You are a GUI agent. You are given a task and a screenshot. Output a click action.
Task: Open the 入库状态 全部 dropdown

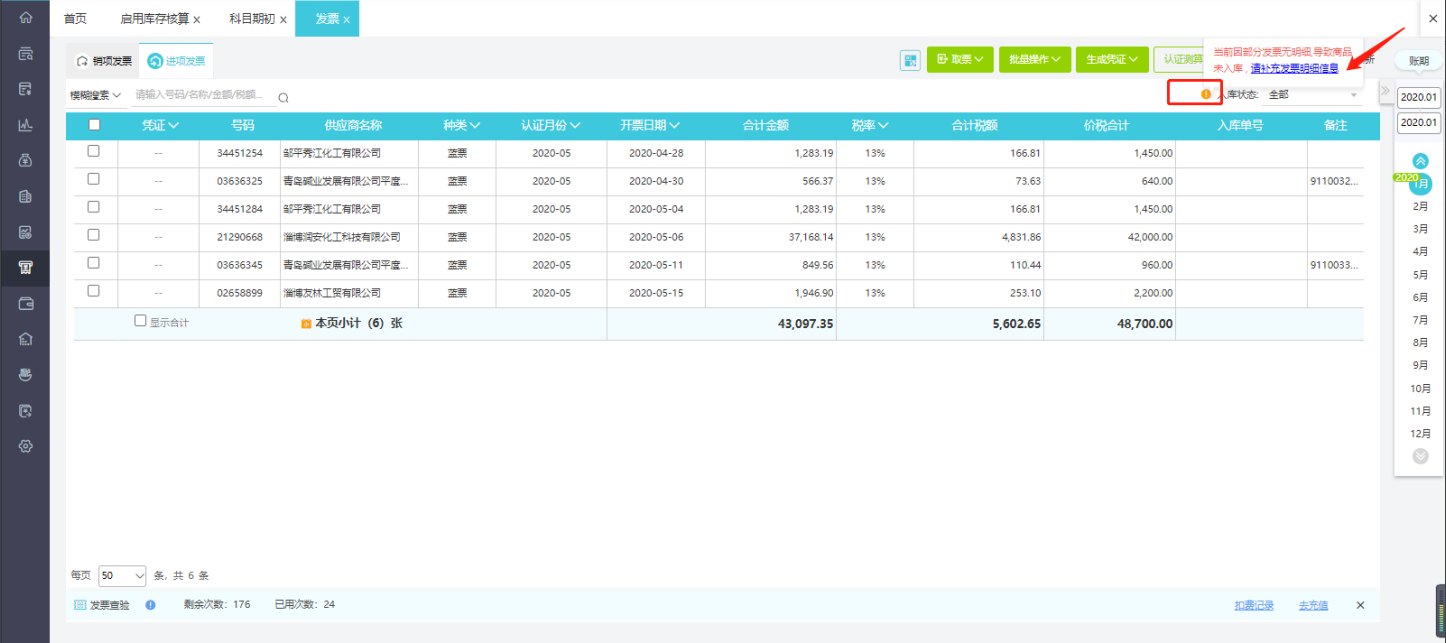(1314, 95)
